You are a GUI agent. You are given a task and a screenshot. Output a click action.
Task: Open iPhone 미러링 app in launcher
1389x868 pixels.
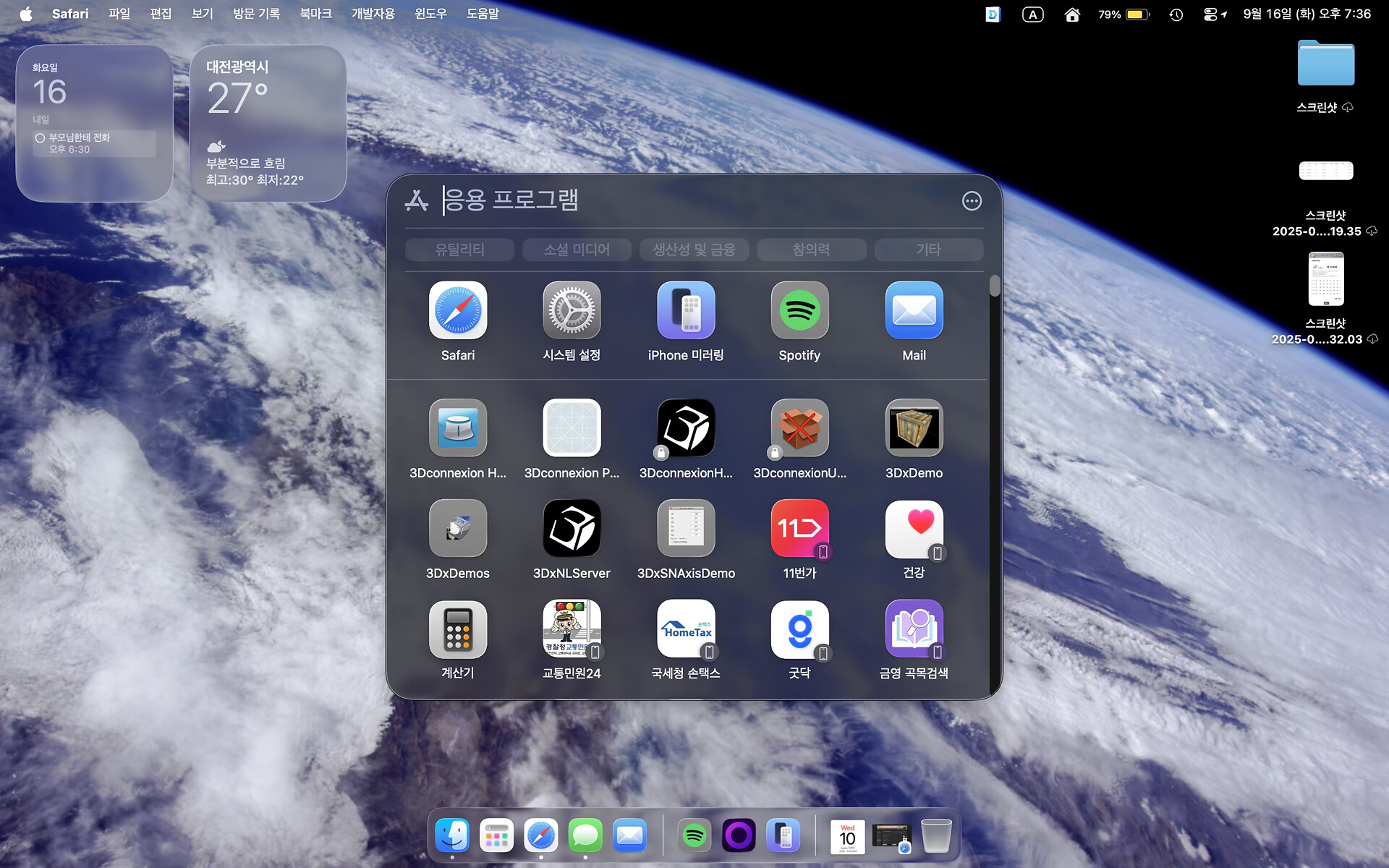(686, 311)
